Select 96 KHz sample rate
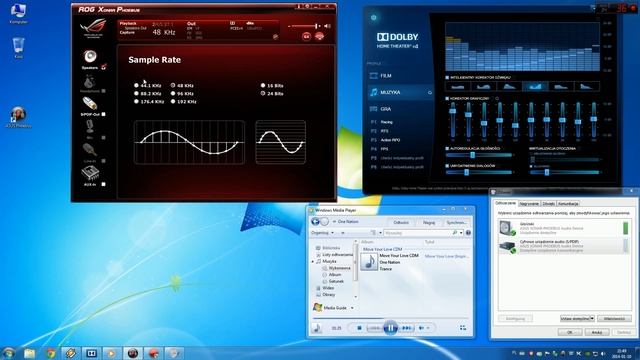This screenshot has height=360, width=640. click(182, 93)
